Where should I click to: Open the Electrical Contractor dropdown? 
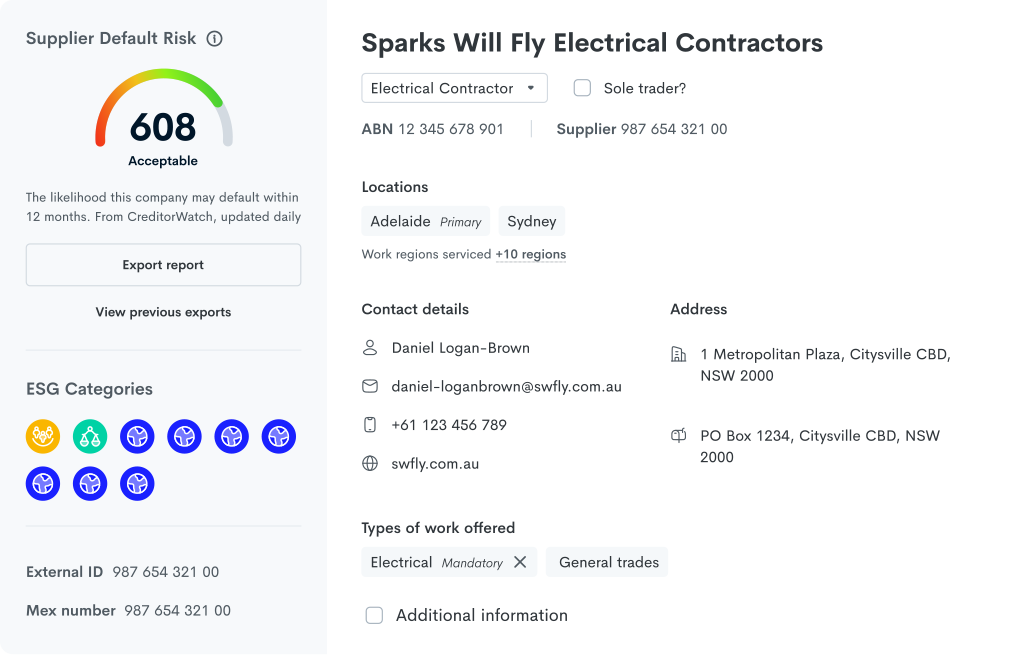(455, 88)
